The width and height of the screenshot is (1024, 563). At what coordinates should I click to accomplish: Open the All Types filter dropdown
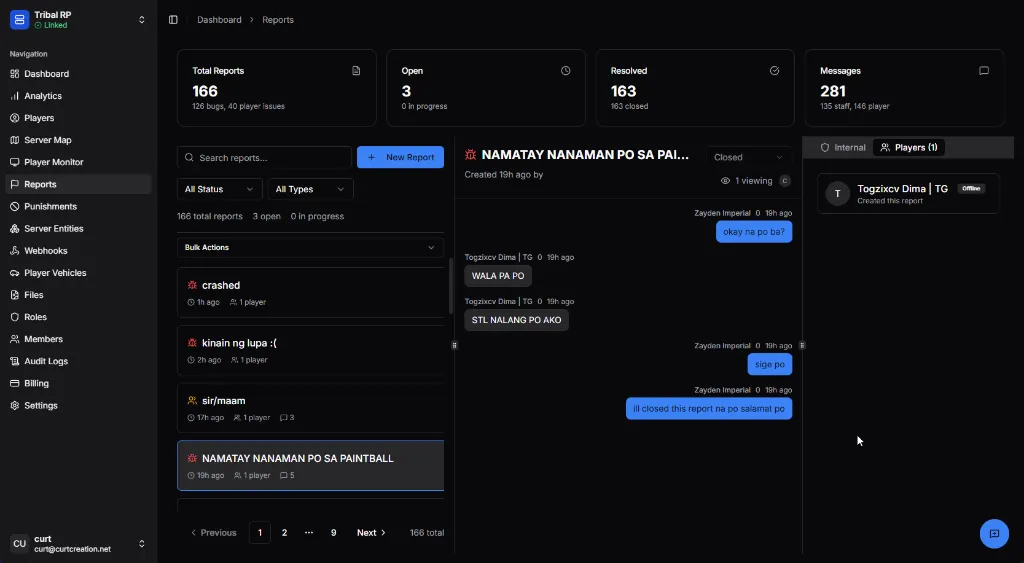(310, 189)
